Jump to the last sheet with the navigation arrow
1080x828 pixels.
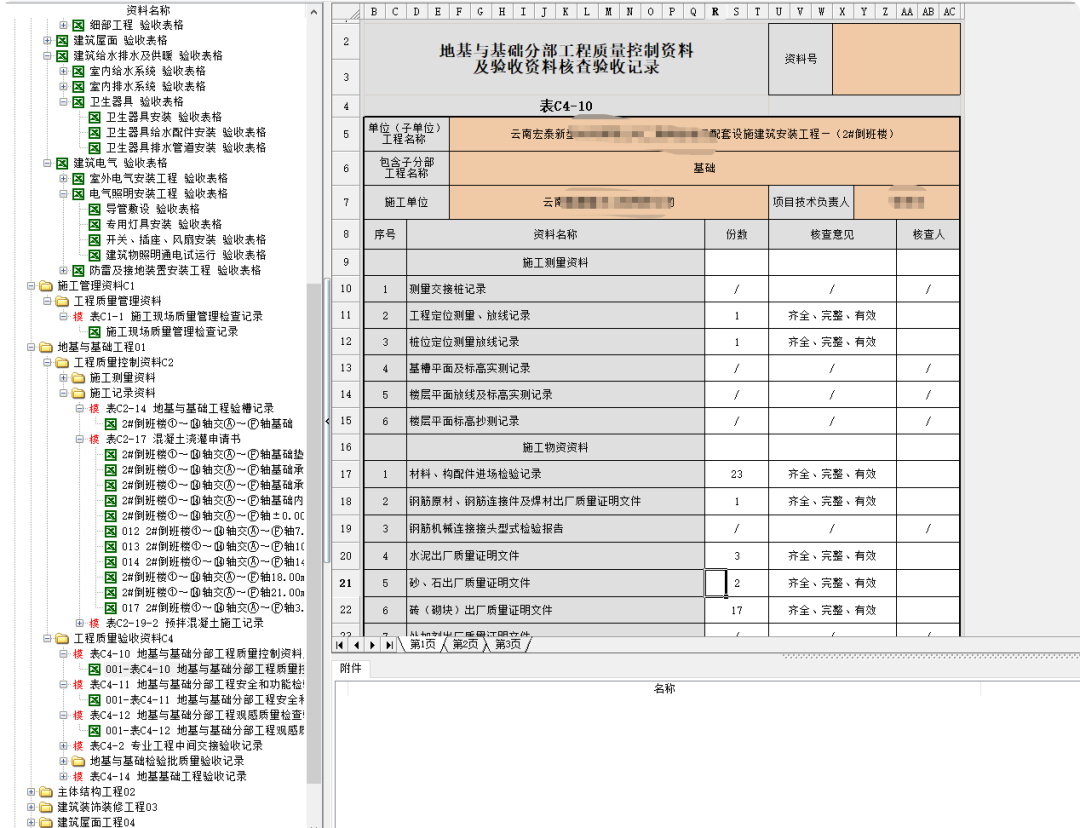click(x=389, y=645)
